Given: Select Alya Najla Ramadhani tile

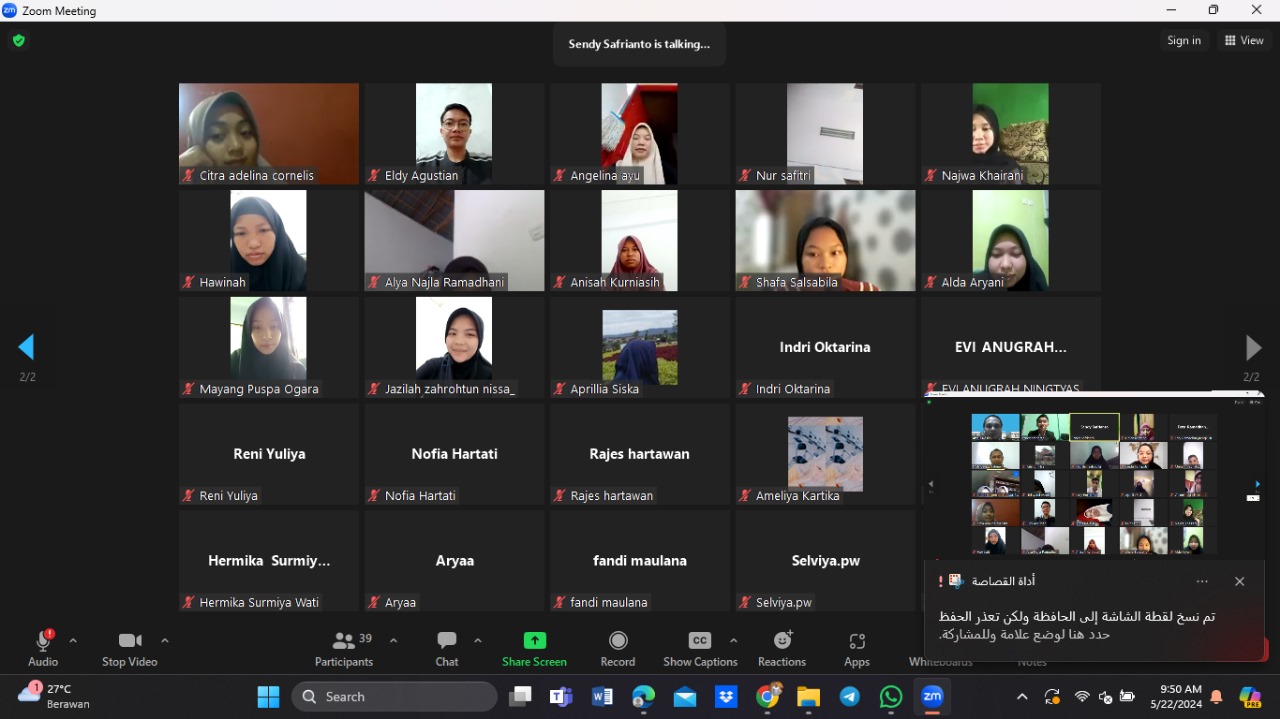Looking at the screenshot, I should pos(454,241).
